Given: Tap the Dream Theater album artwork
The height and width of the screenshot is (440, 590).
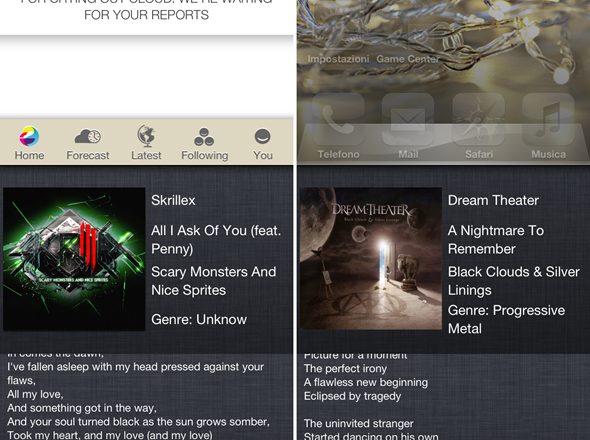Looking at the screenshot, I should pyautogui.click(x=371, y=259).
